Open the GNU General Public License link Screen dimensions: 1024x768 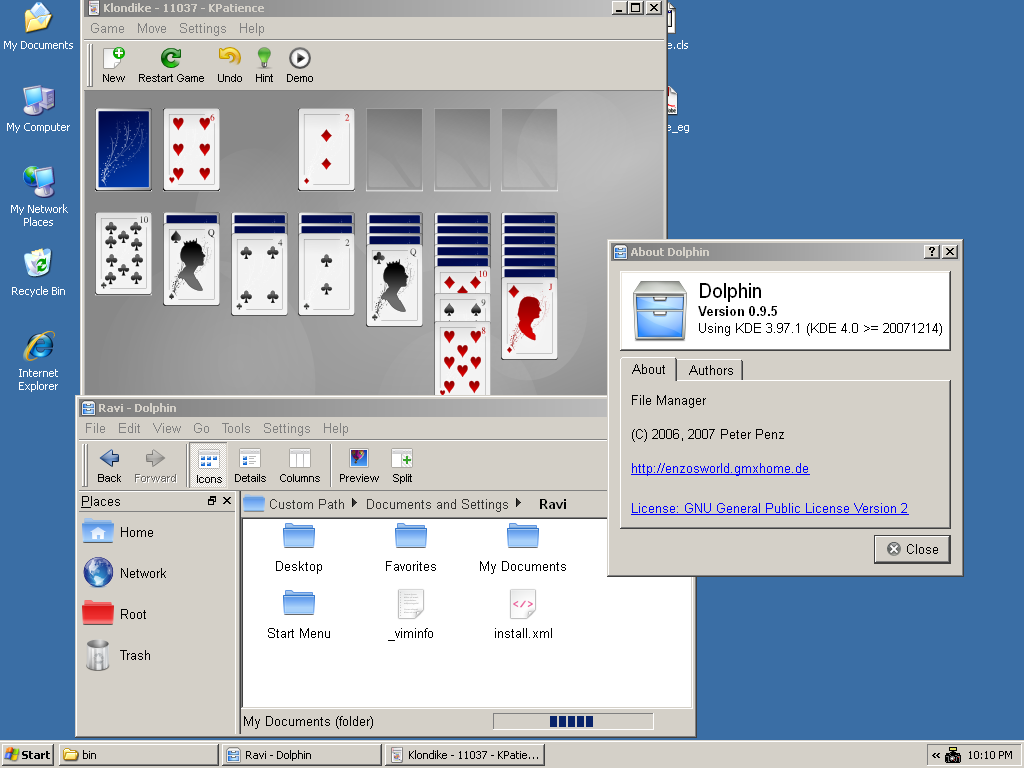click(x=769, y=508)
